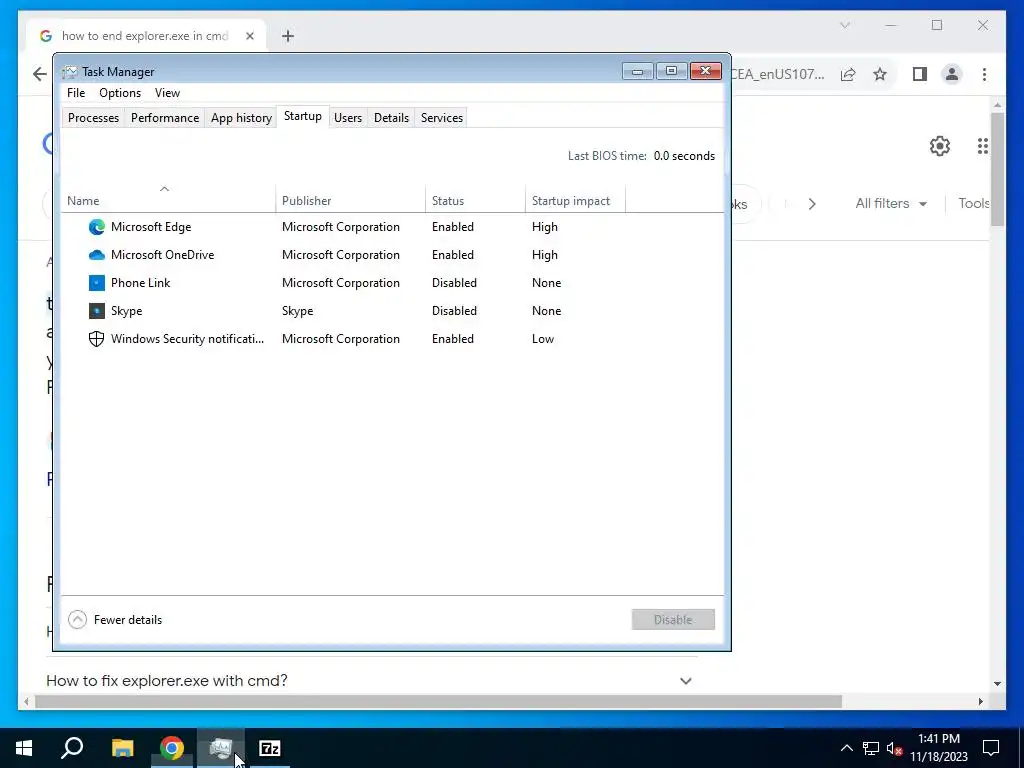Switch to the Processes tab

[x=93, y=118]
